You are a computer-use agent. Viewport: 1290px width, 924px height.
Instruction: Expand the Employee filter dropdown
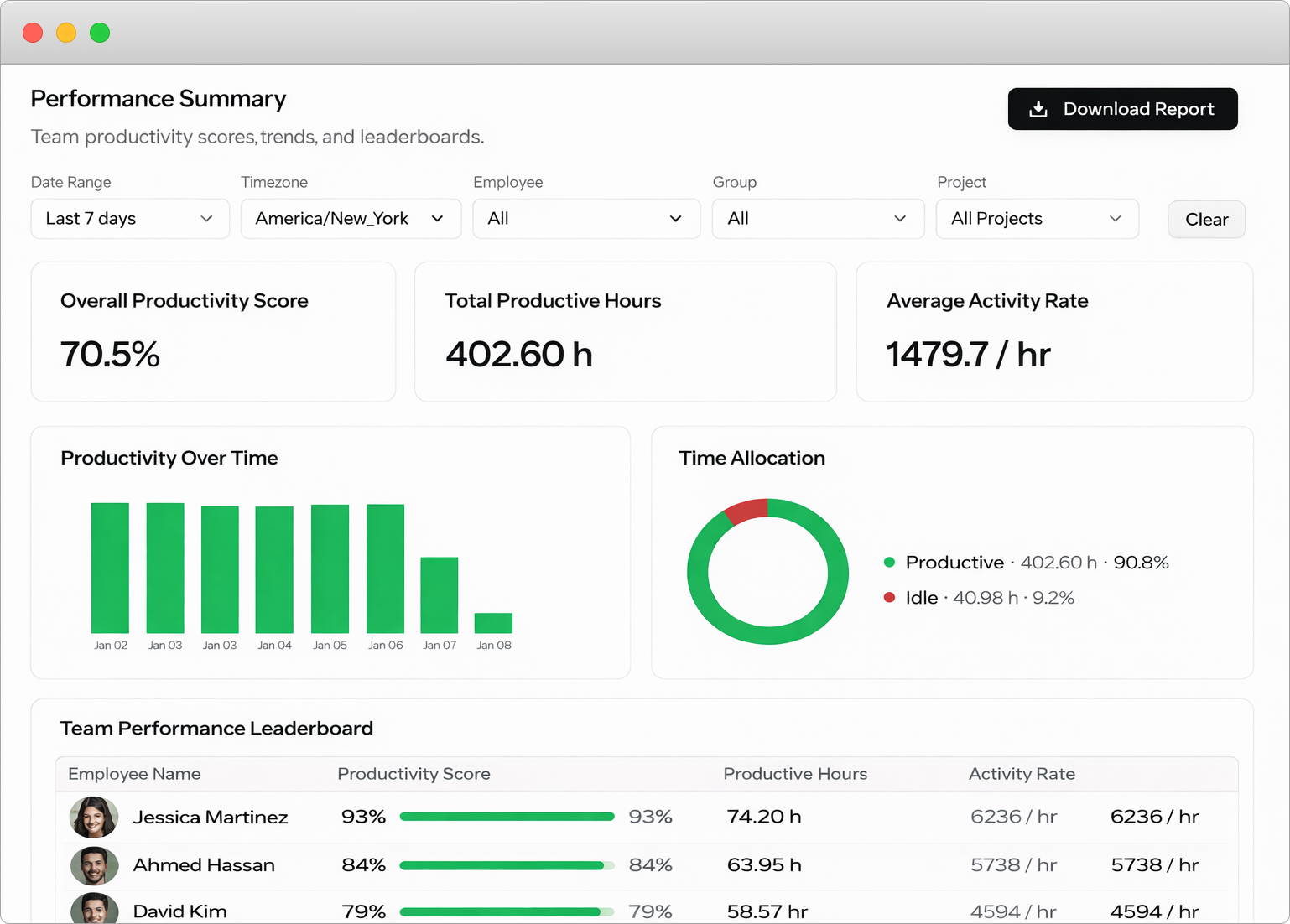[x=586, y=219]
